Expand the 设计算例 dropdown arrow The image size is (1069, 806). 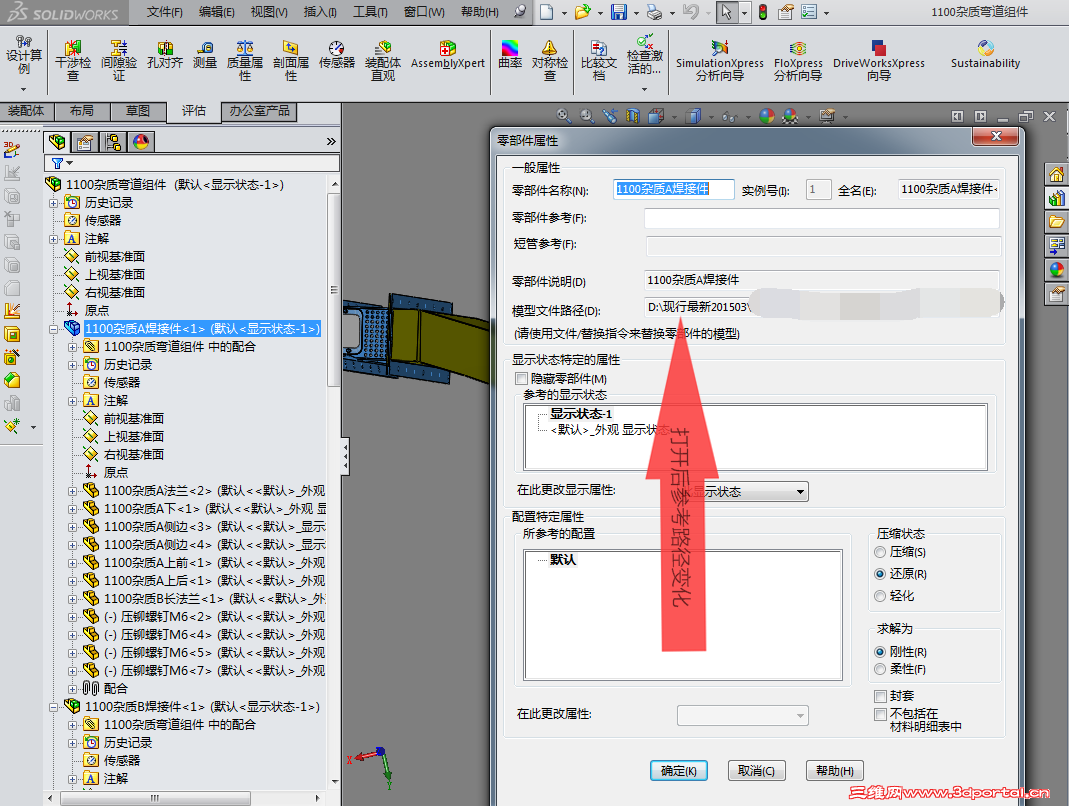pyautogui.click(x=23, y=89)
